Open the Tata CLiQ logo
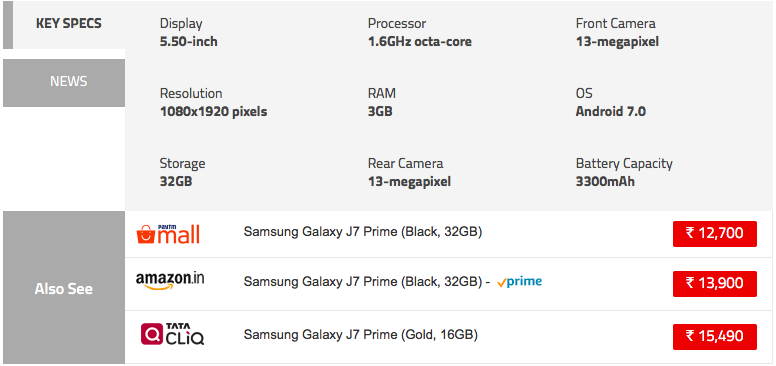 172,334
